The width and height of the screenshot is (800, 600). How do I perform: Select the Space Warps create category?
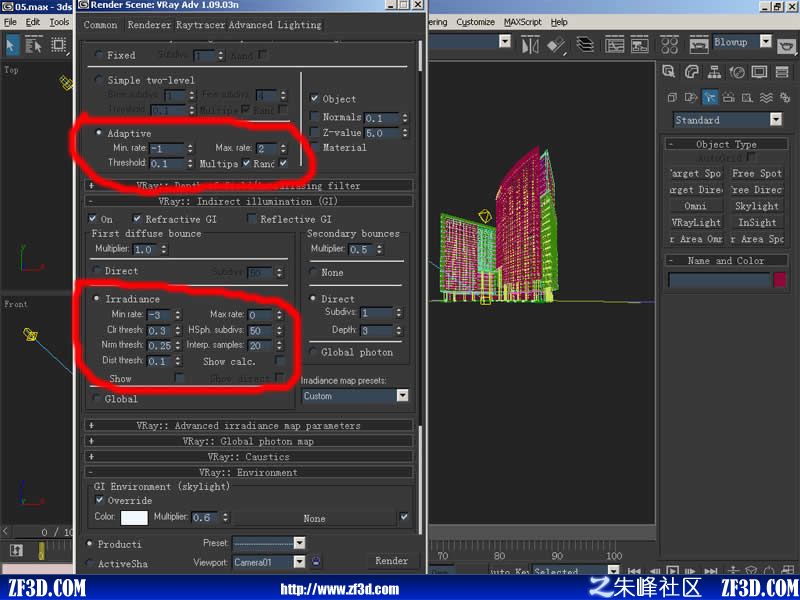(x=766, y=97)
